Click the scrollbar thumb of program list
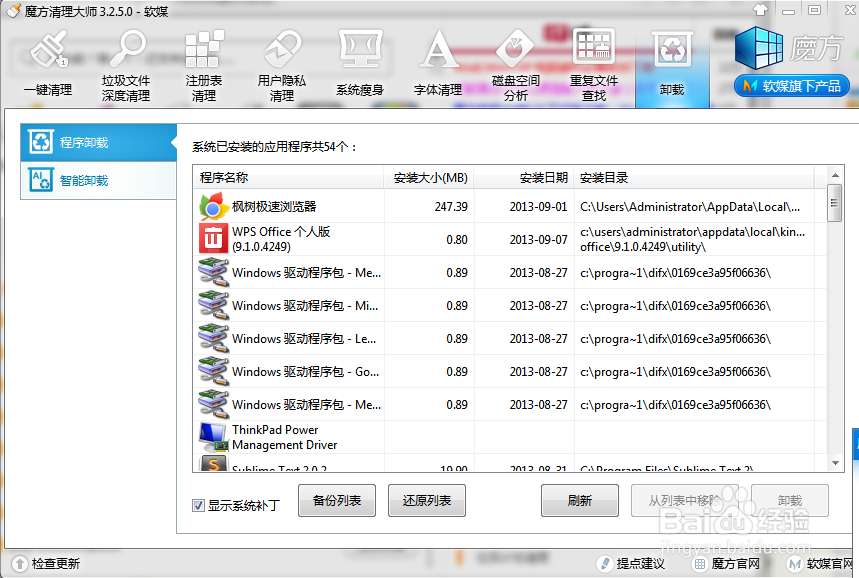Screen dimensions: 859x578 click(834, 203)
